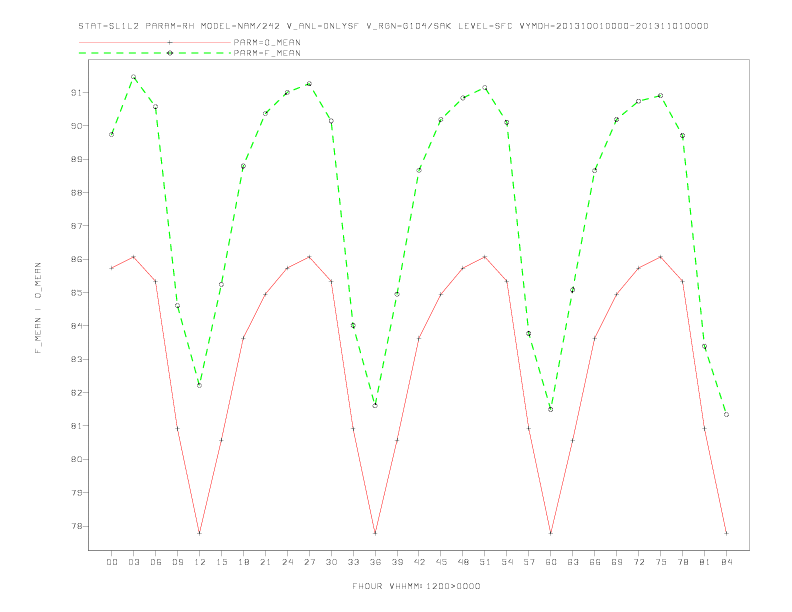Click the x-axis tick label 36
Viewport: 792px width, 612px height.
coord(375,562)
